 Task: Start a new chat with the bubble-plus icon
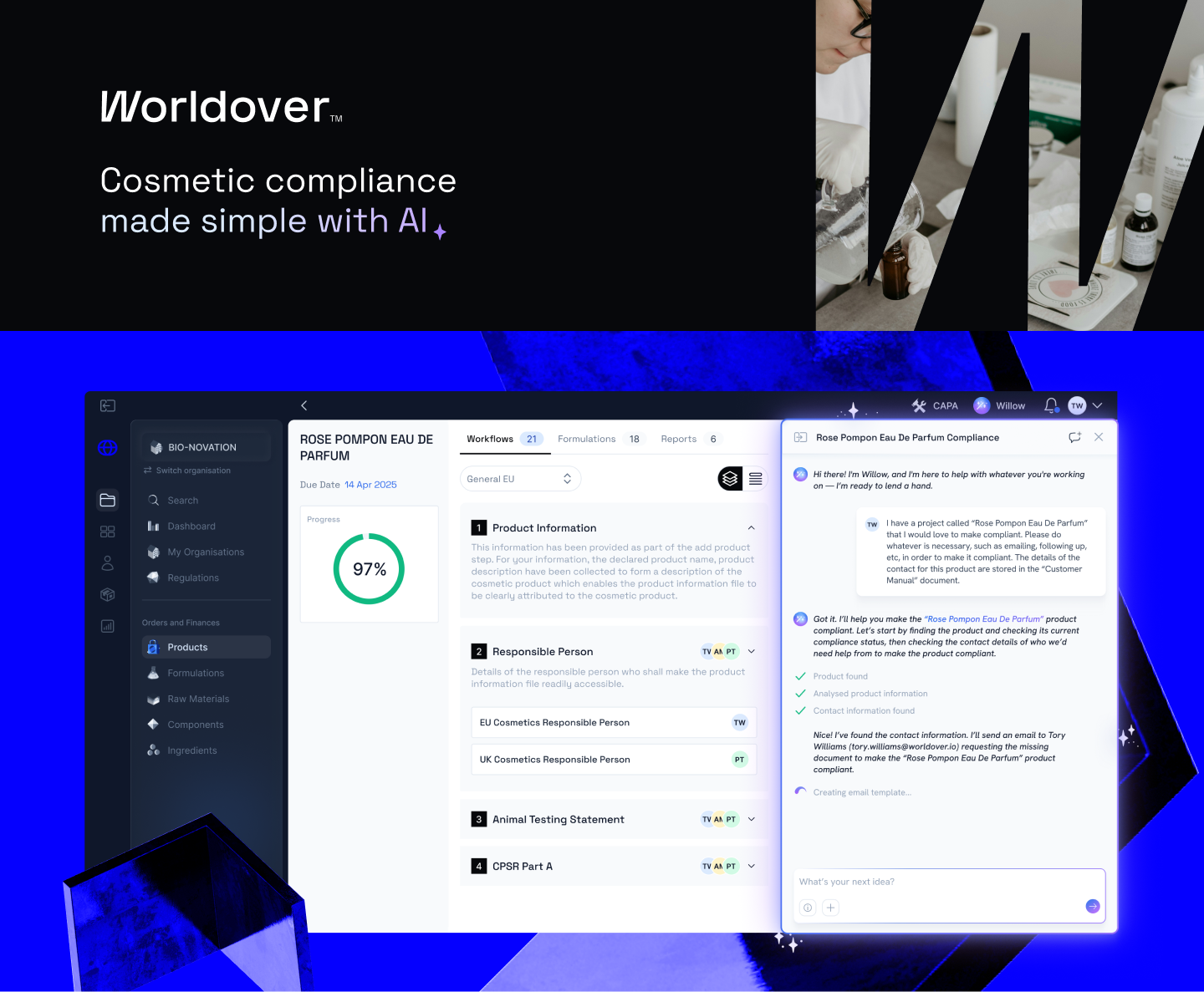(1075, 437)
